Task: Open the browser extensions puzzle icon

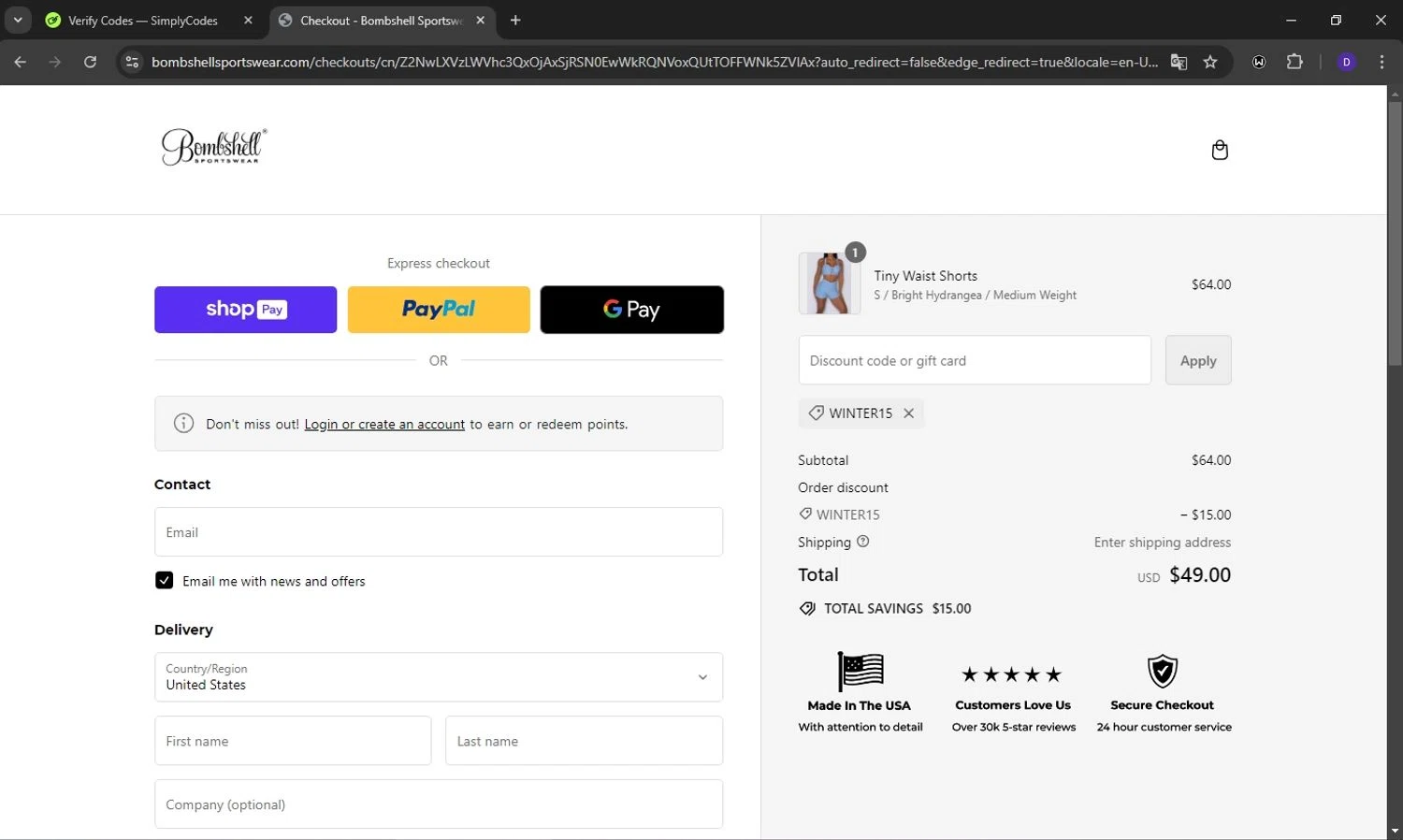Action: 1295,62
